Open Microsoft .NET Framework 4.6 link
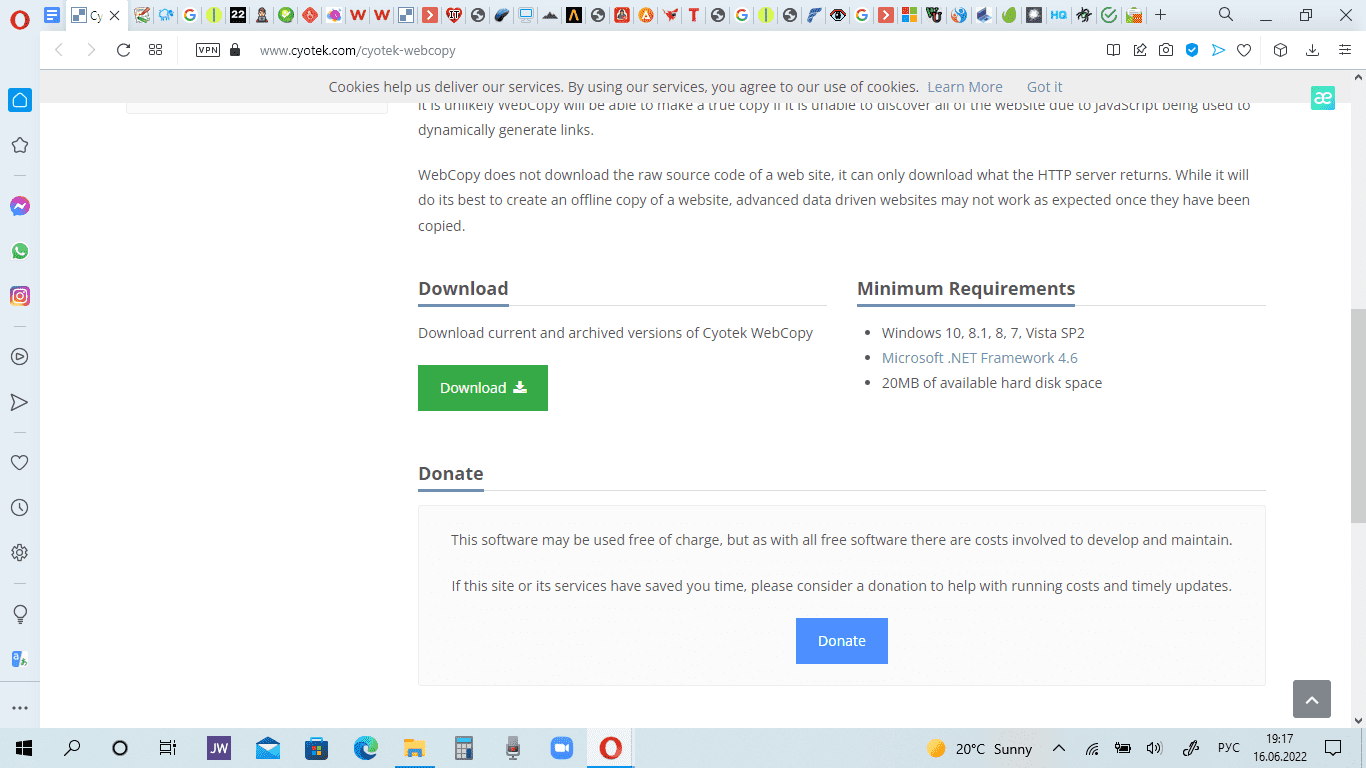 979,358
